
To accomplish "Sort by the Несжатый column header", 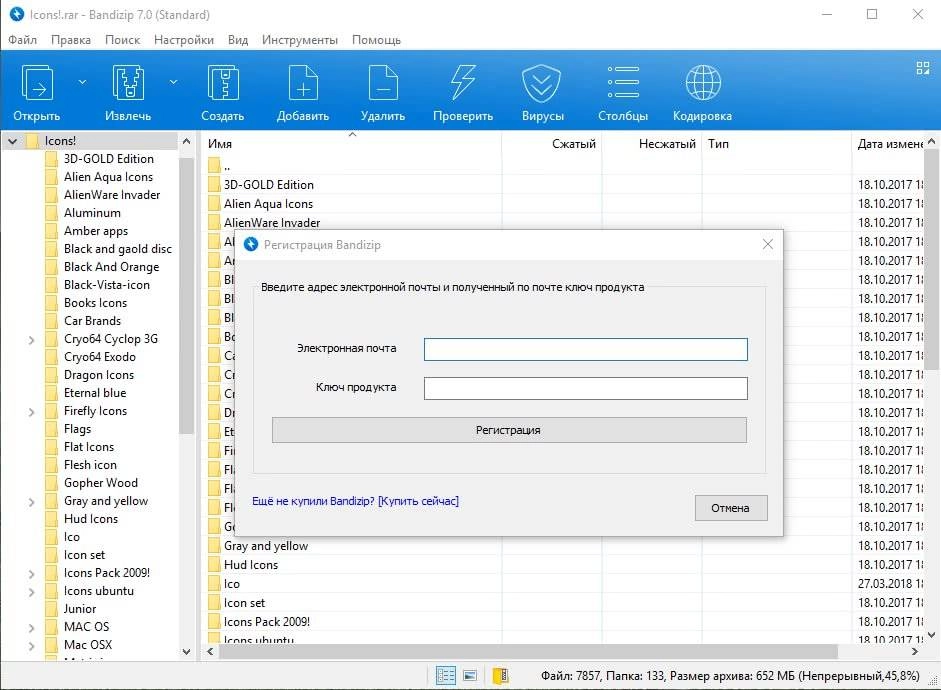I will click(x=652, y=144).
